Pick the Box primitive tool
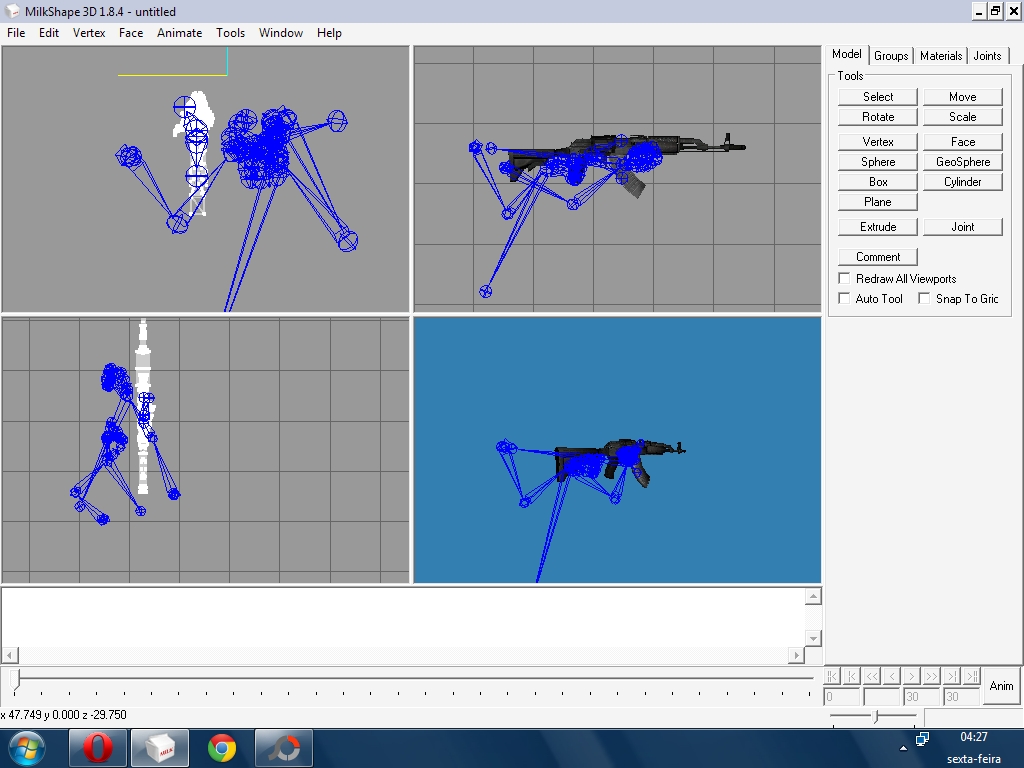Image resolution: width=1024 pixels, height=768 pixels. click(878, 182)
